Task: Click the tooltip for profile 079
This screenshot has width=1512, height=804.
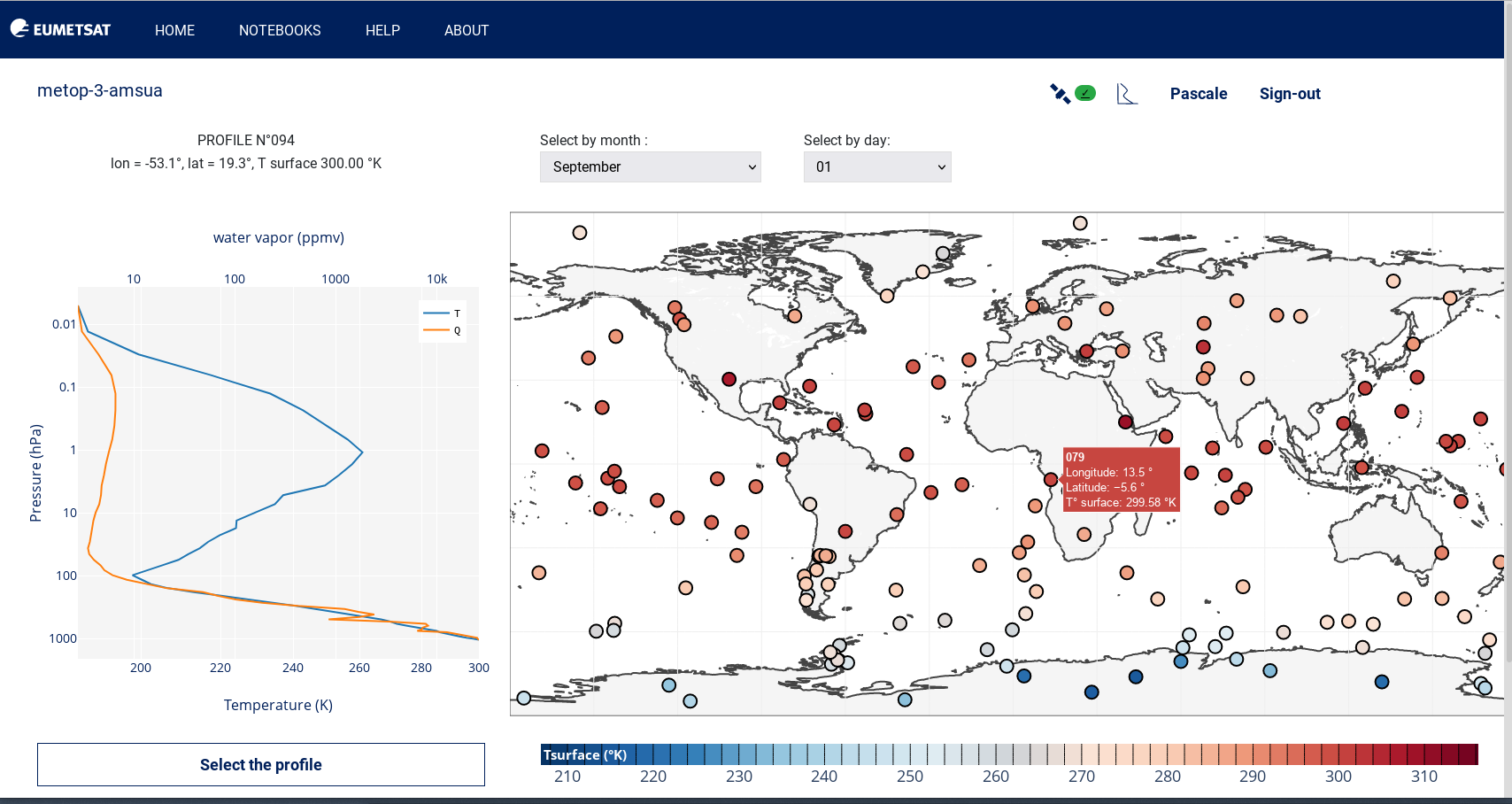Action: point(1121,480)
